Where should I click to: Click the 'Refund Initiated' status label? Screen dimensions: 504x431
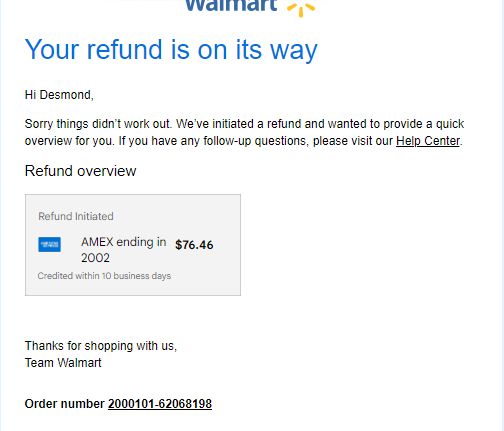coord(76,216)
